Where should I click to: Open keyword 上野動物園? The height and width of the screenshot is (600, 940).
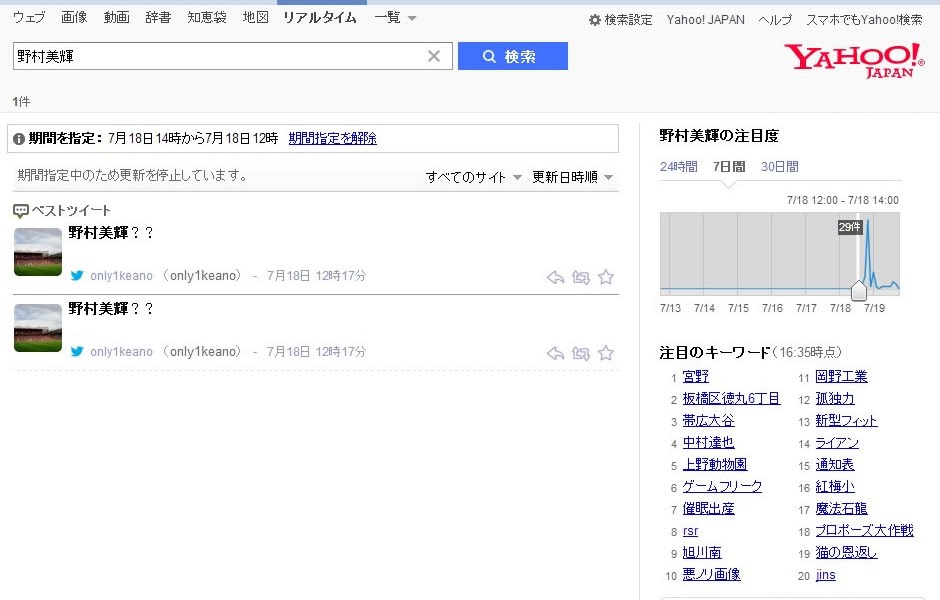coord(715,465)
